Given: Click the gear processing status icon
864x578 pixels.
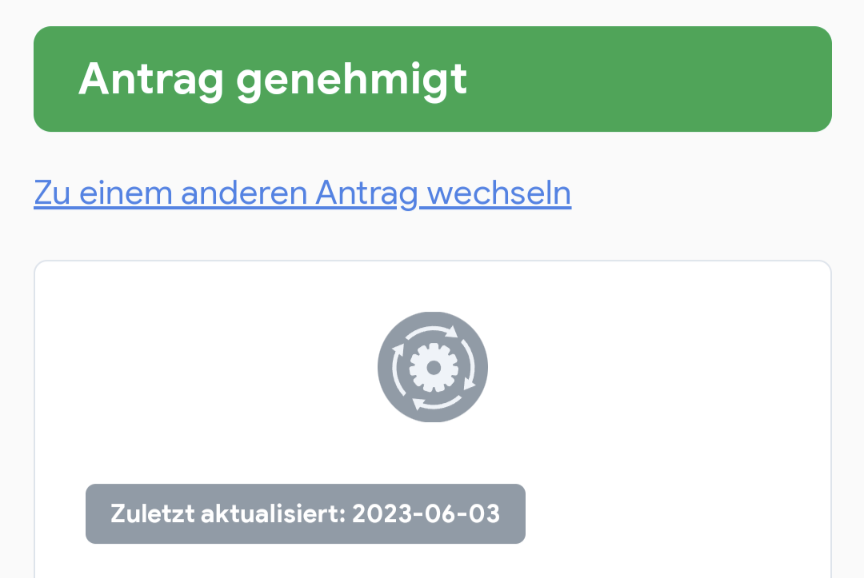Looking at the screenshot, I should [432, 367].
